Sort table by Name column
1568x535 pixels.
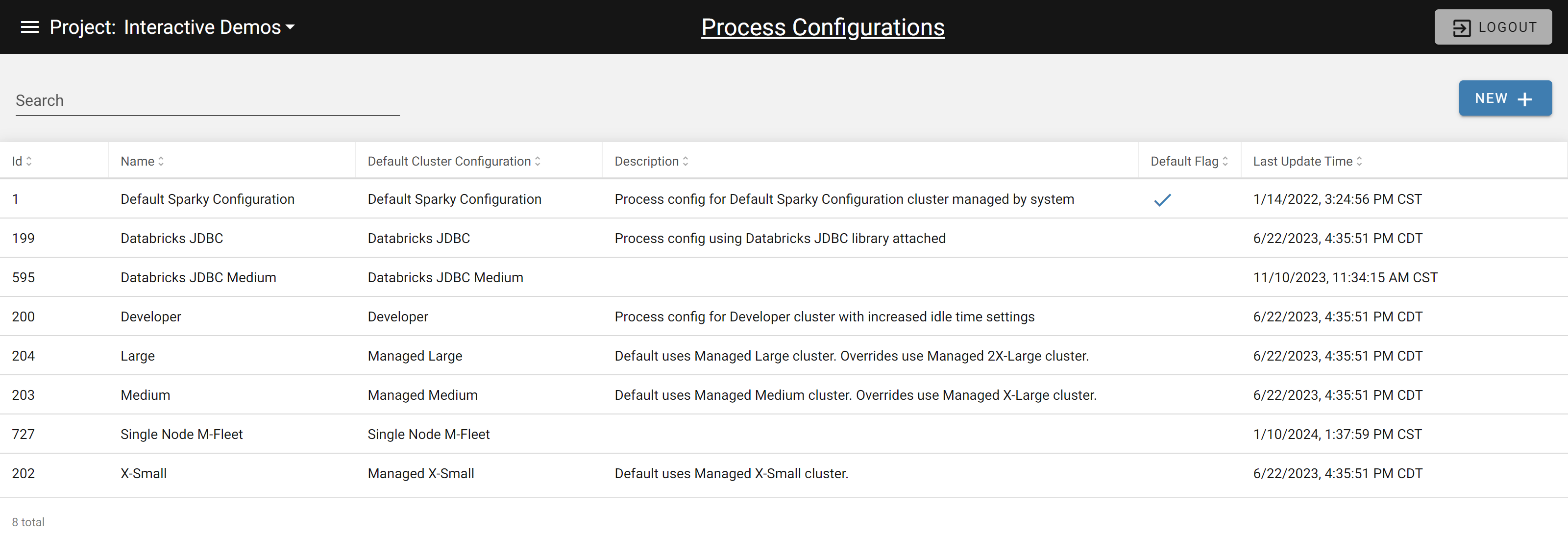click(143, 161)
